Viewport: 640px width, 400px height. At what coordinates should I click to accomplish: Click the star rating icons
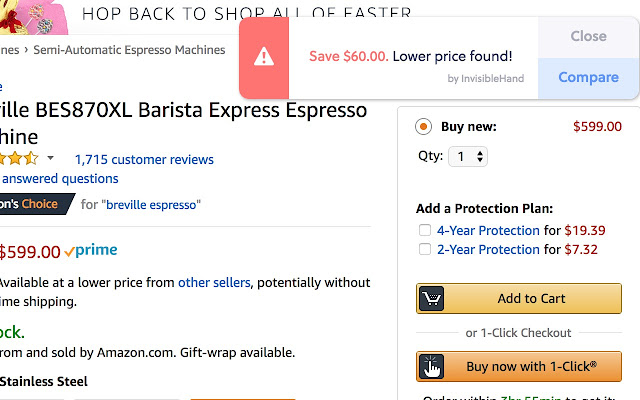point(18,158)
